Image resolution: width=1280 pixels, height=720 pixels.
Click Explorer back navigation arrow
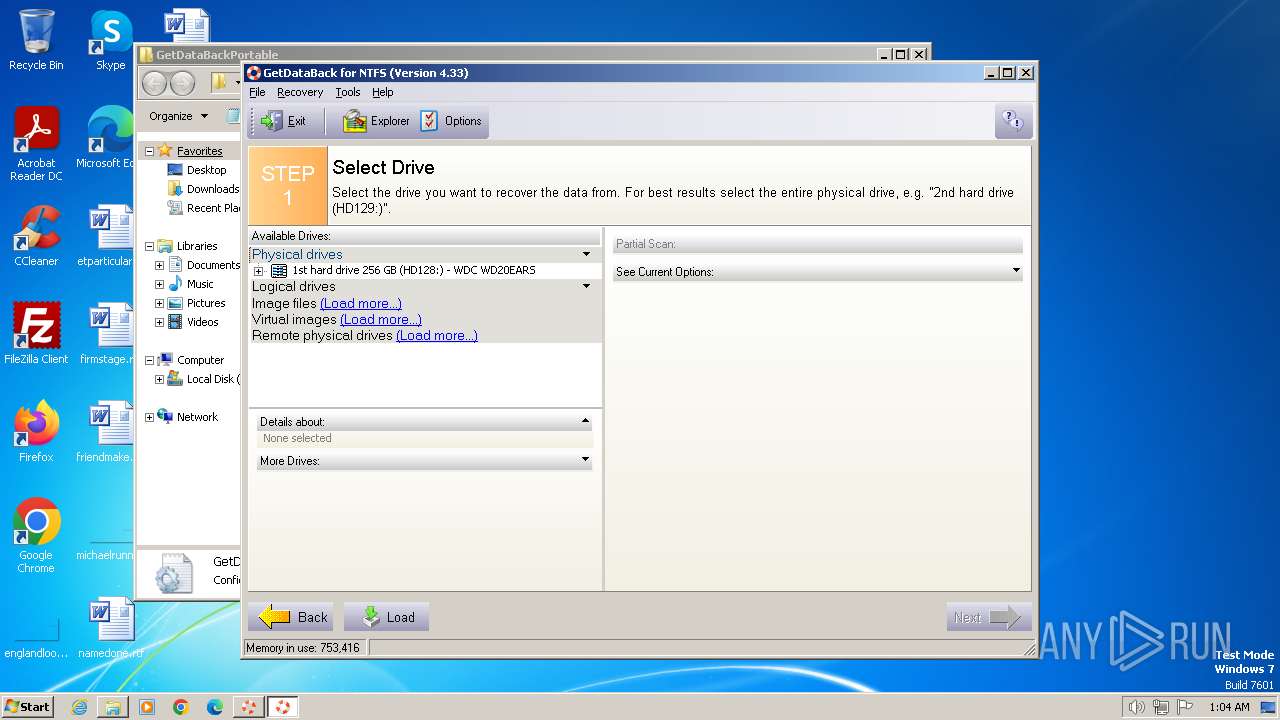[x=155, y=83]
